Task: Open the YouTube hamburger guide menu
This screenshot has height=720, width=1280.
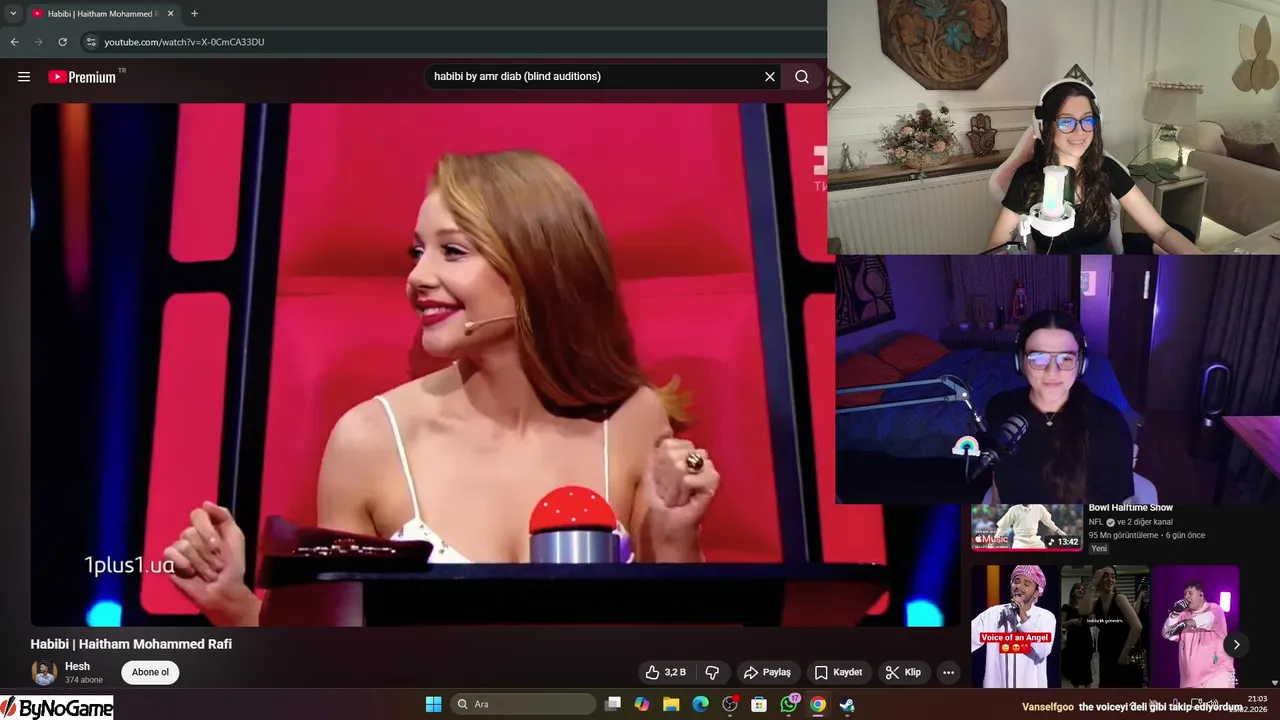Action: tap(24, 77)
